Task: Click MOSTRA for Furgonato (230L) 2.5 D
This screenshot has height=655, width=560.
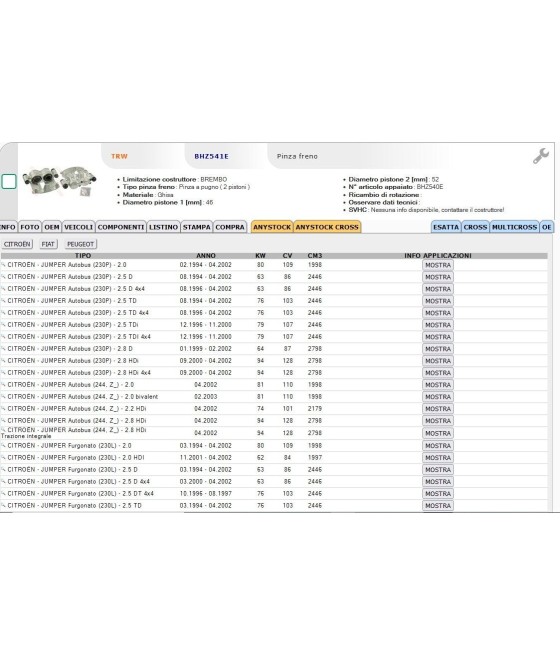Action: point(438,470)
